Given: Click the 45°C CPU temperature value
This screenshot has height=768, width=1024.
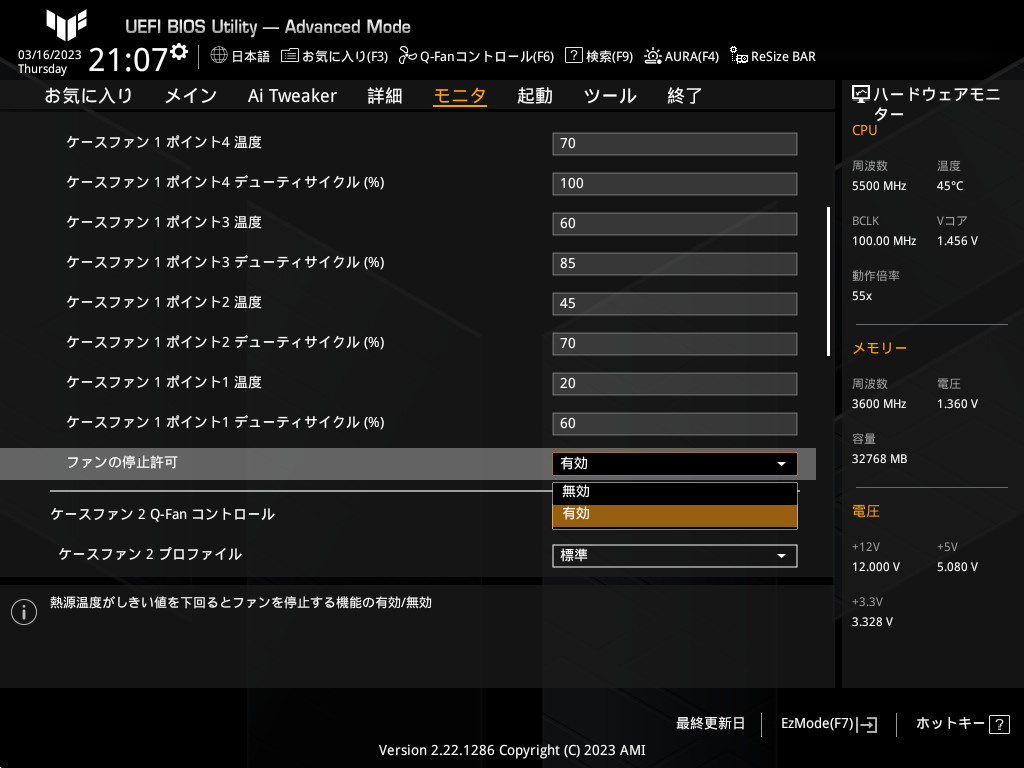Looking at the screenshot, I should pos(950,186).
